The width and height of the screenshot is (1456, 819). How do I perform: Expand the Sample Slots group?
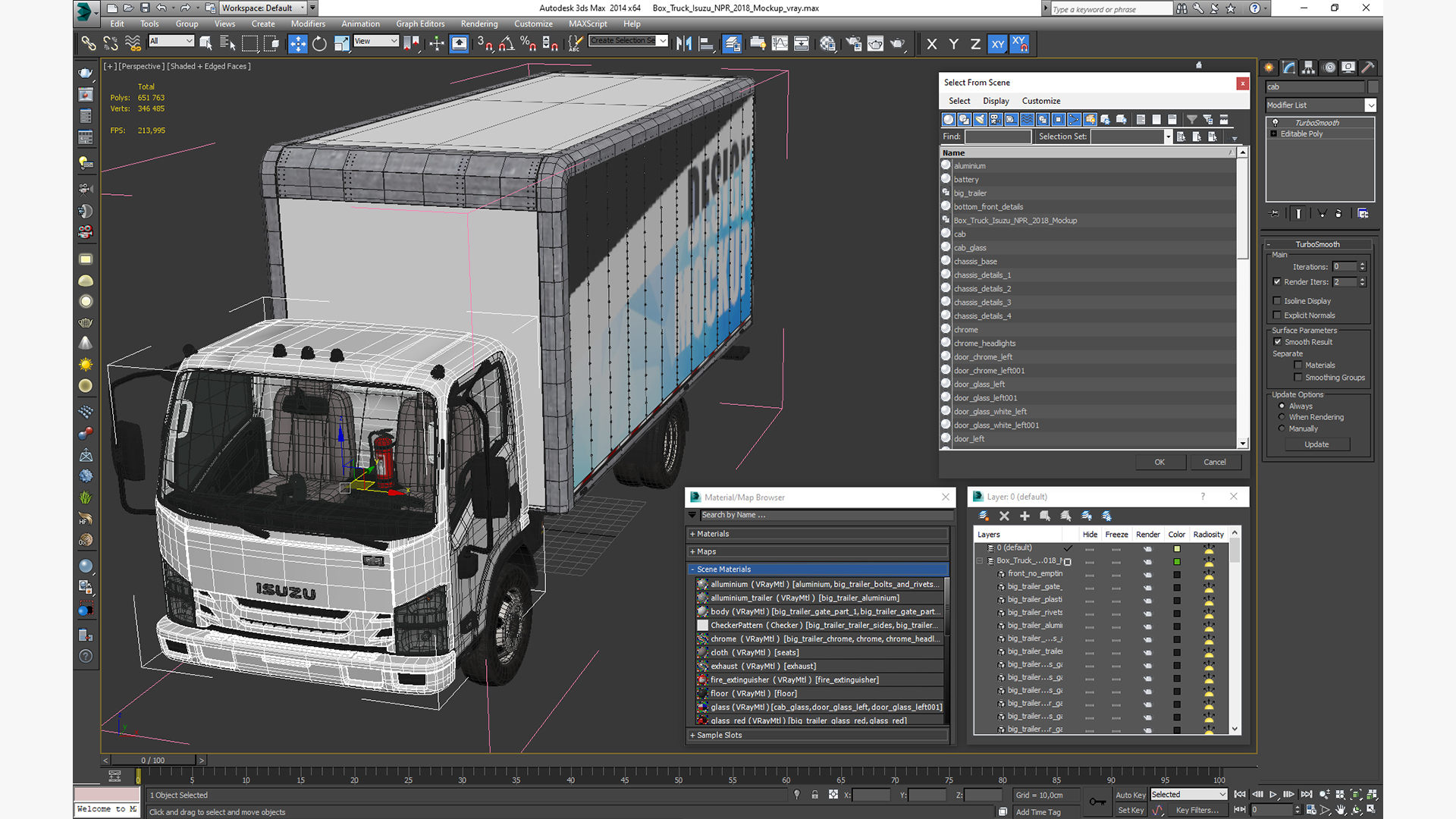click(817, 736)
